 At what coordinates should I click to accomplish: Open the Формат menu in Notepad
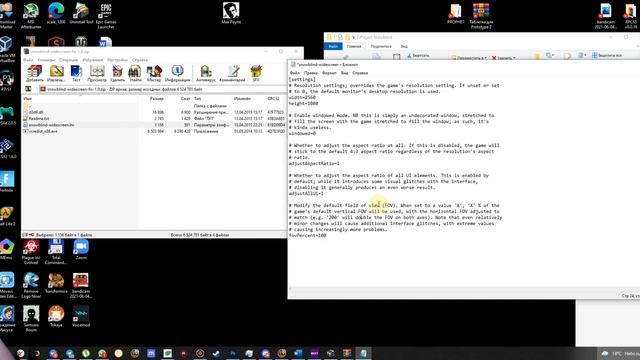point(329,73)
